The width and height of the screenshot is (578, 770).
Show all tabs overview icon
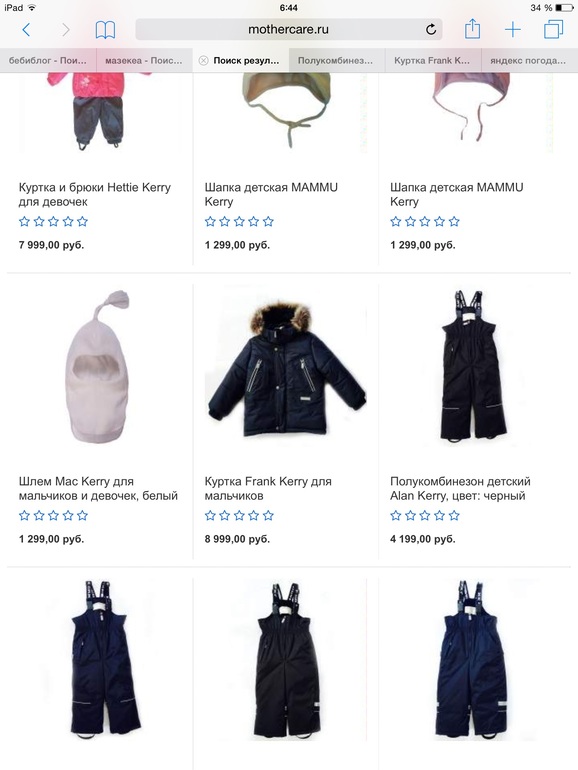(x=553, y=29)
